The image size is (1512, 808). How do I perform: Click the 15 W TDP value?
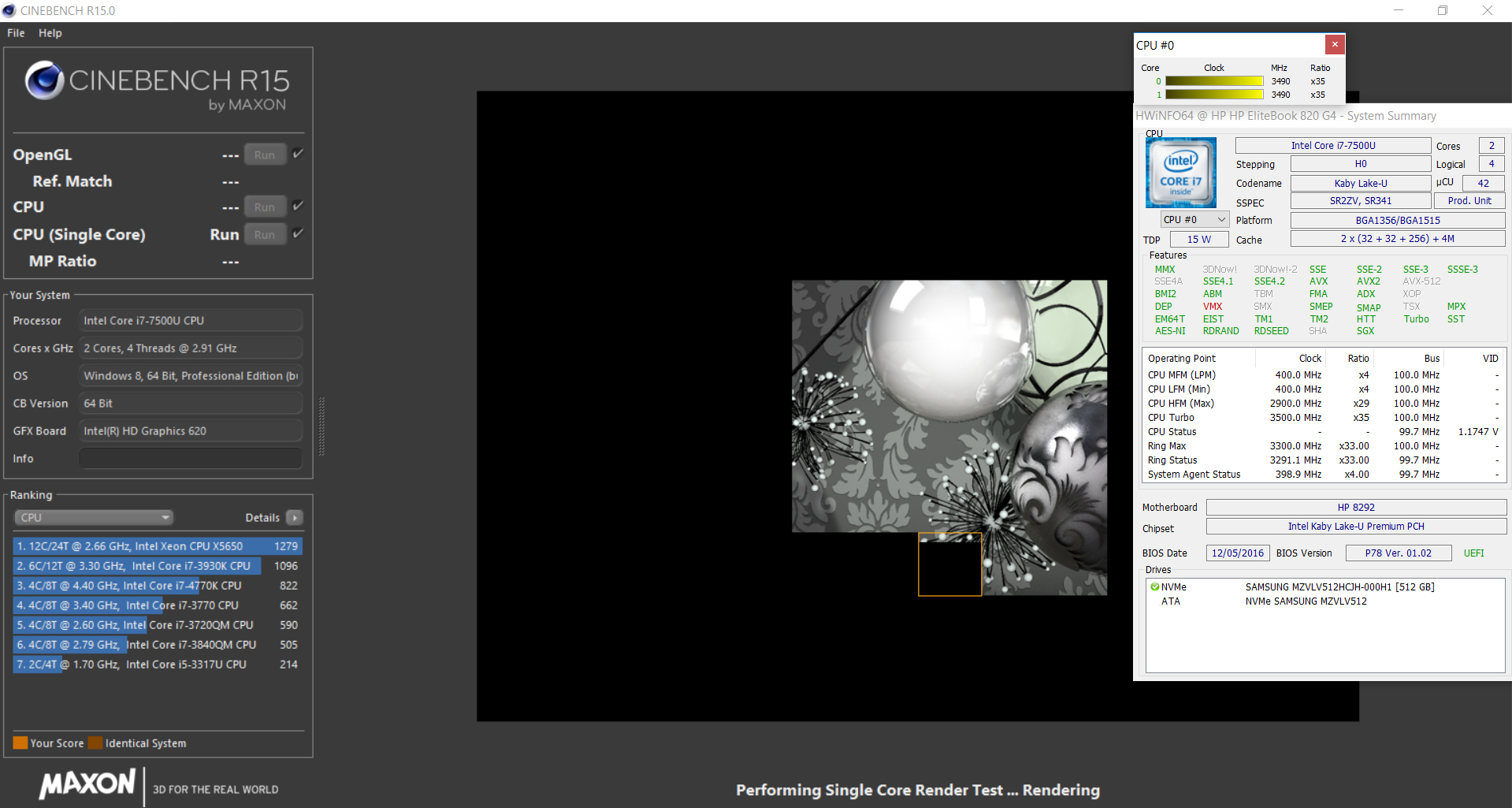coord(1199,240)
